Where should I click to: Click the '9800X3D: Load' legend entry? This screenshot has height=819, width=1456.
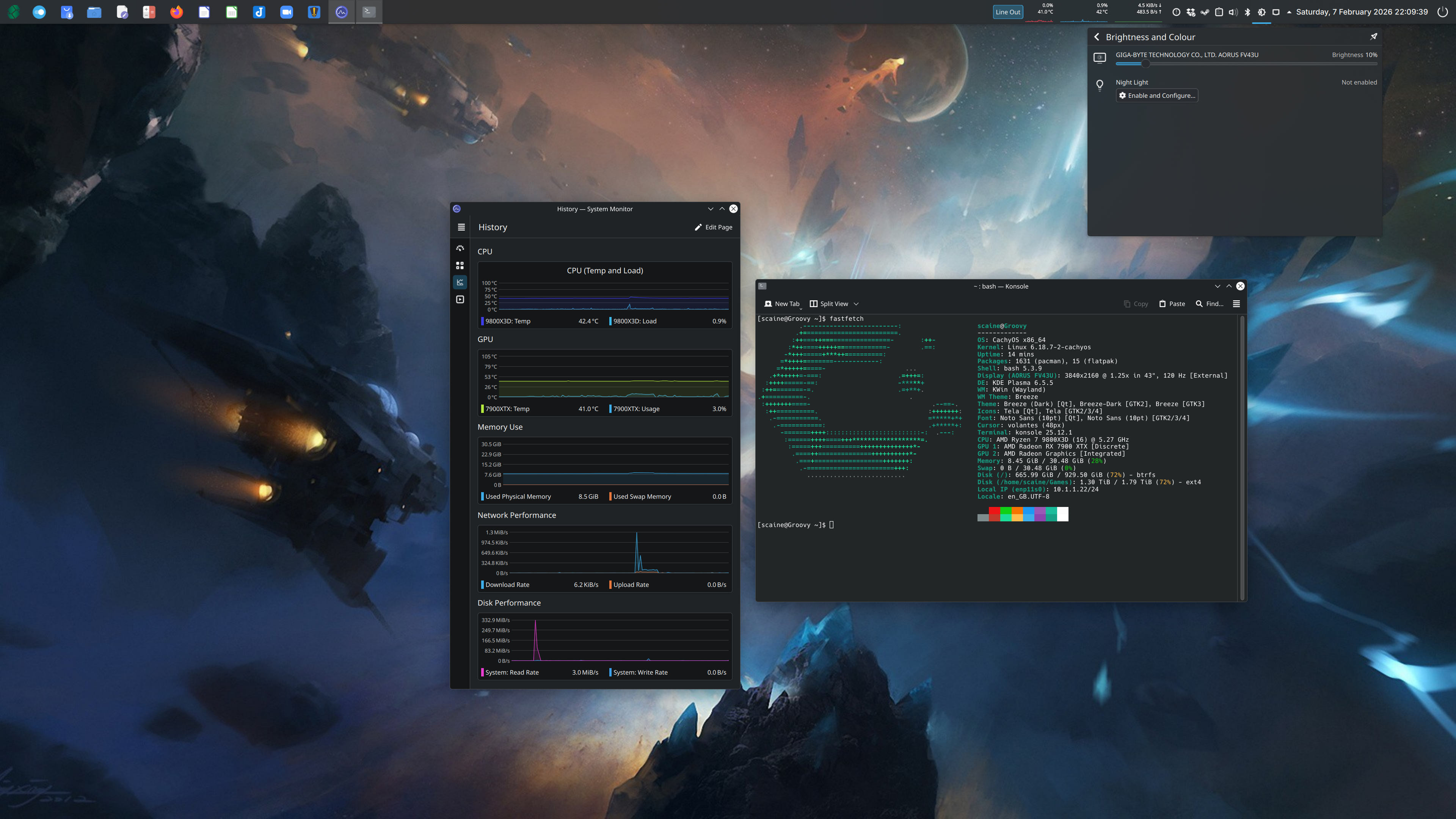[668, 321]
